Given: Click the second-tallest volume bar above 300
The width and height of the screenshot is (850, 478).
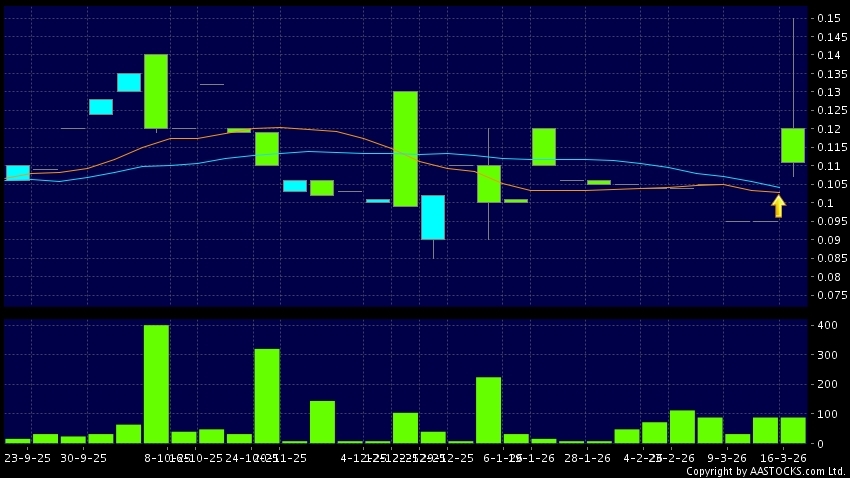Looking at the screenshot, I should [267, 395].
